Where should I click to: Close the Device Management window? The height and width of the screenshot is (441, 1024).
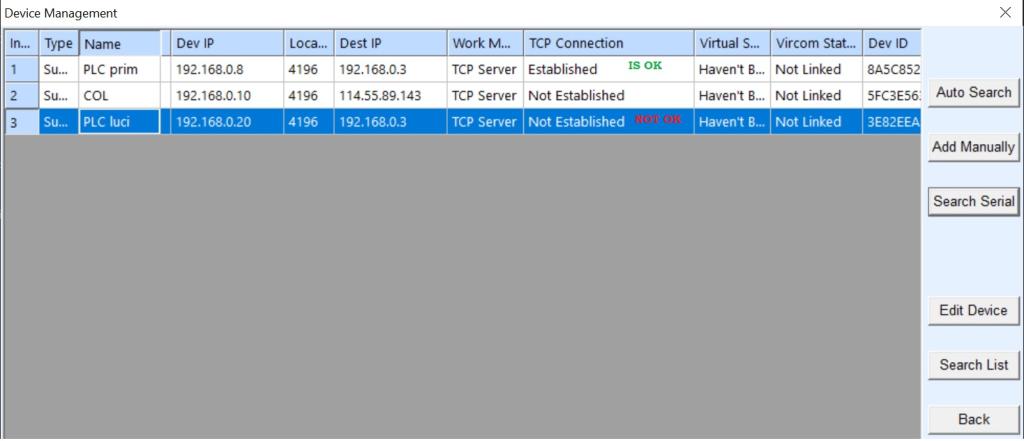tap(1005, 13)
